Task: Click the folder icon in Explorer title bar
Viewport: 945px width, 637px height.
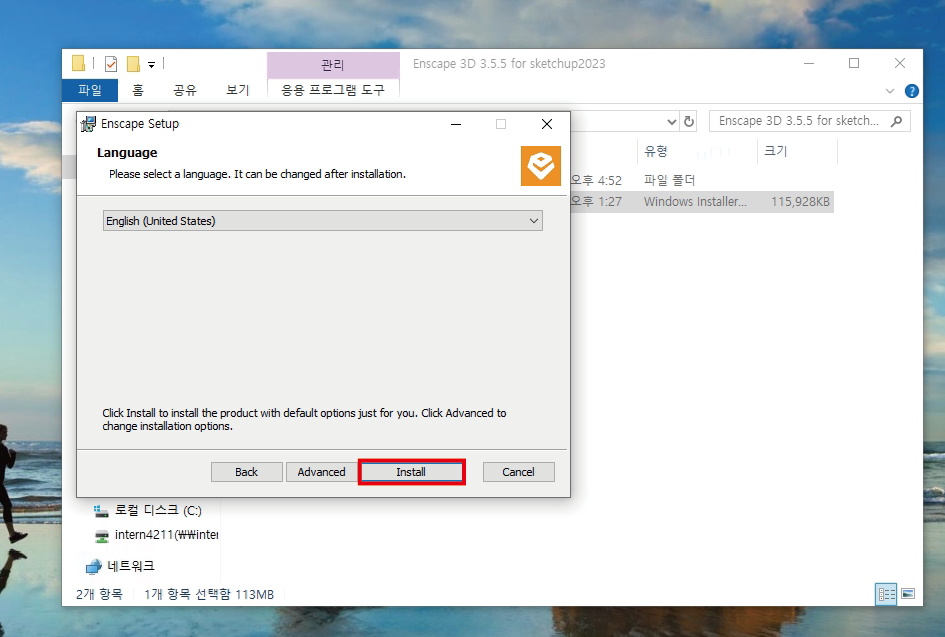Action: pyautogui.click(x=79, y=63)
